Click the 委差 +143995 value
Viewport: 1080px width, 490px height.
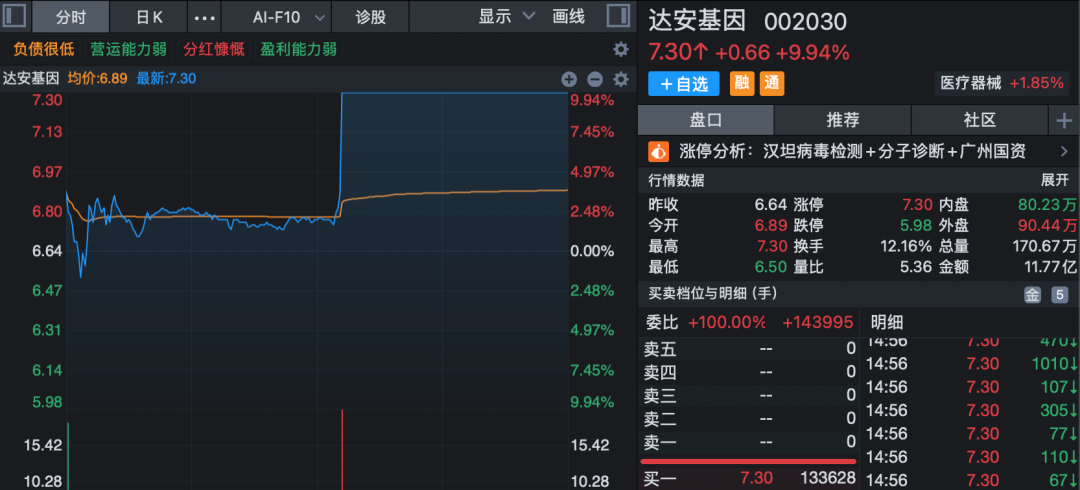(818, 322)
